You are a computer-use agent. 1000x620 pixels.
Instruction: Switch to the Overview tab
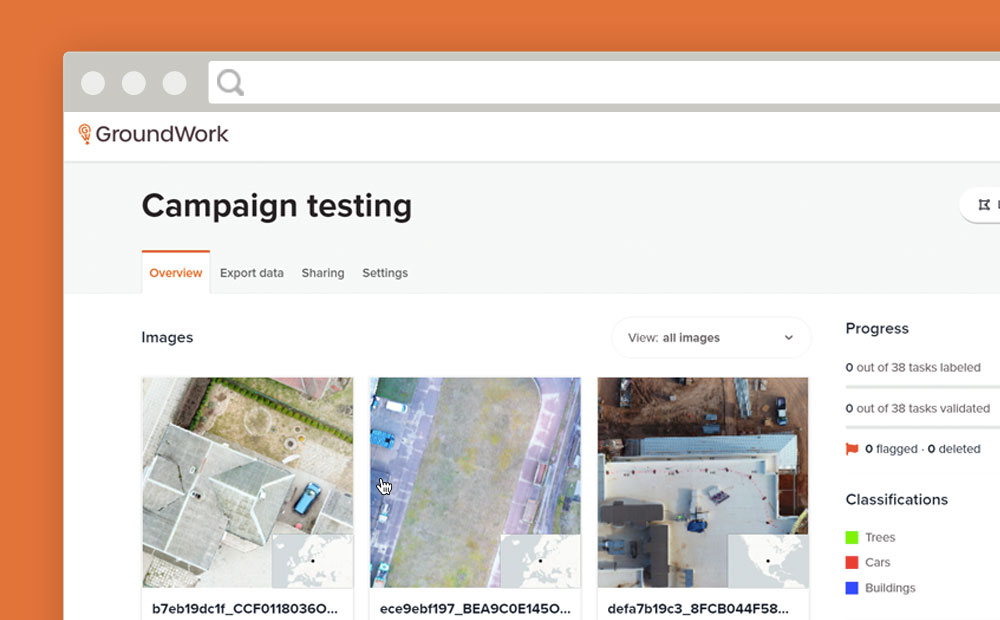pos(176,273)
